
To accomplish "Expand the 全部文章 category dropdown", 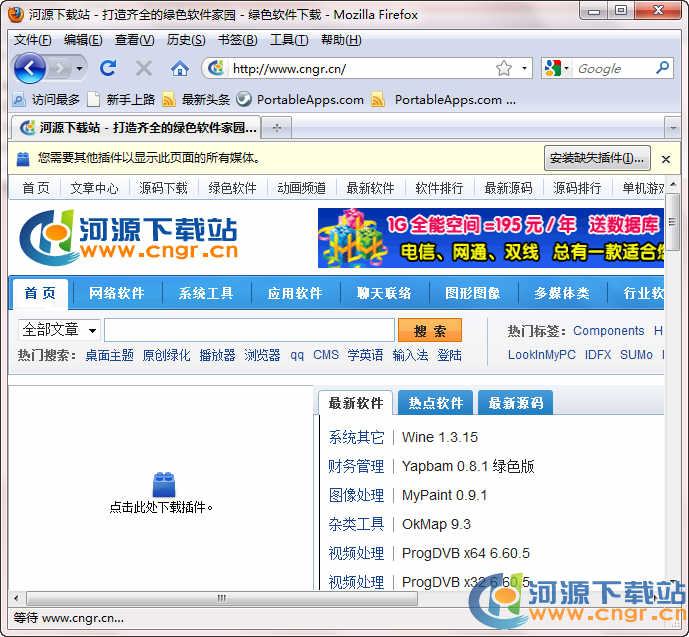I will tap(59, 330).
